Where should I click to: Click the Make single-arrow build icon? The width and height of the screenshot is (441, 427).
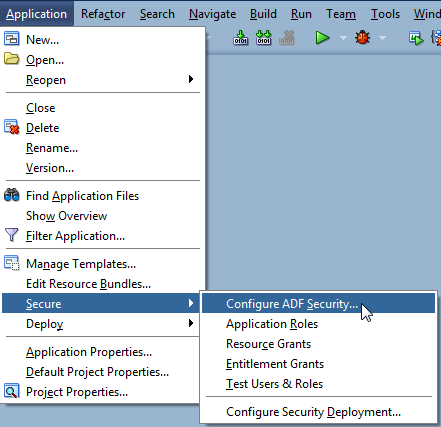pos(240,38)
